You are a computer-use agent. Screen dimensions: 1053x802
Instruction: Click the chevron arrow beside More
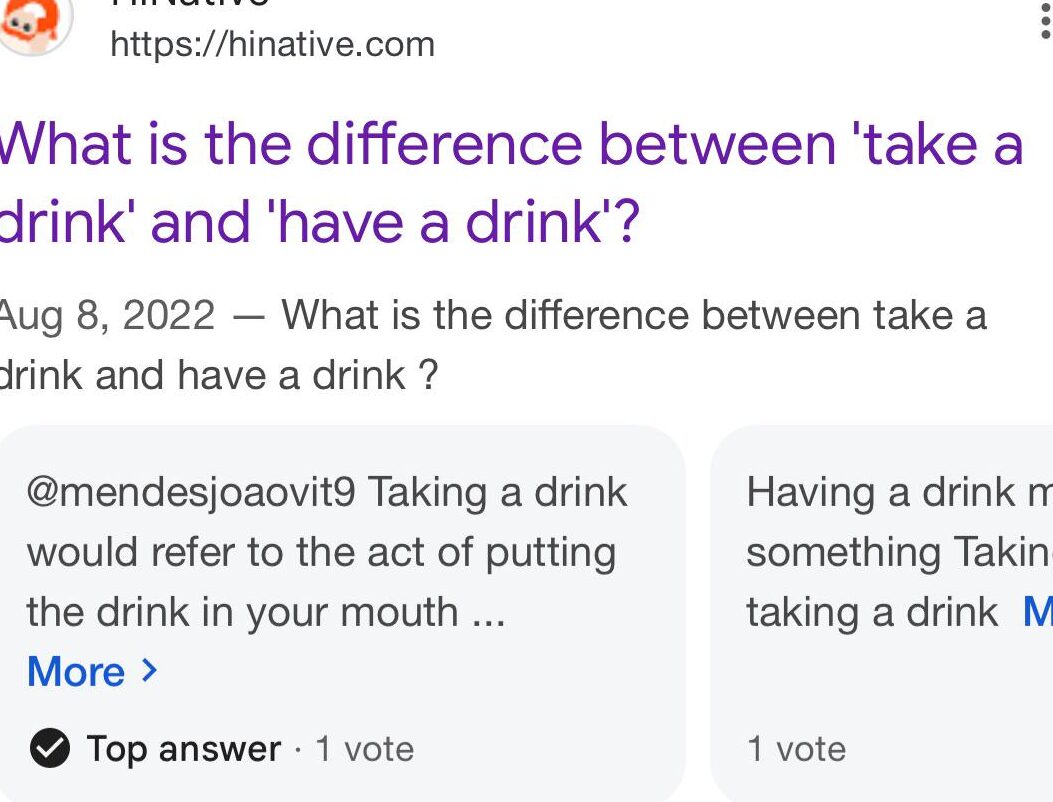coord(150,671)
